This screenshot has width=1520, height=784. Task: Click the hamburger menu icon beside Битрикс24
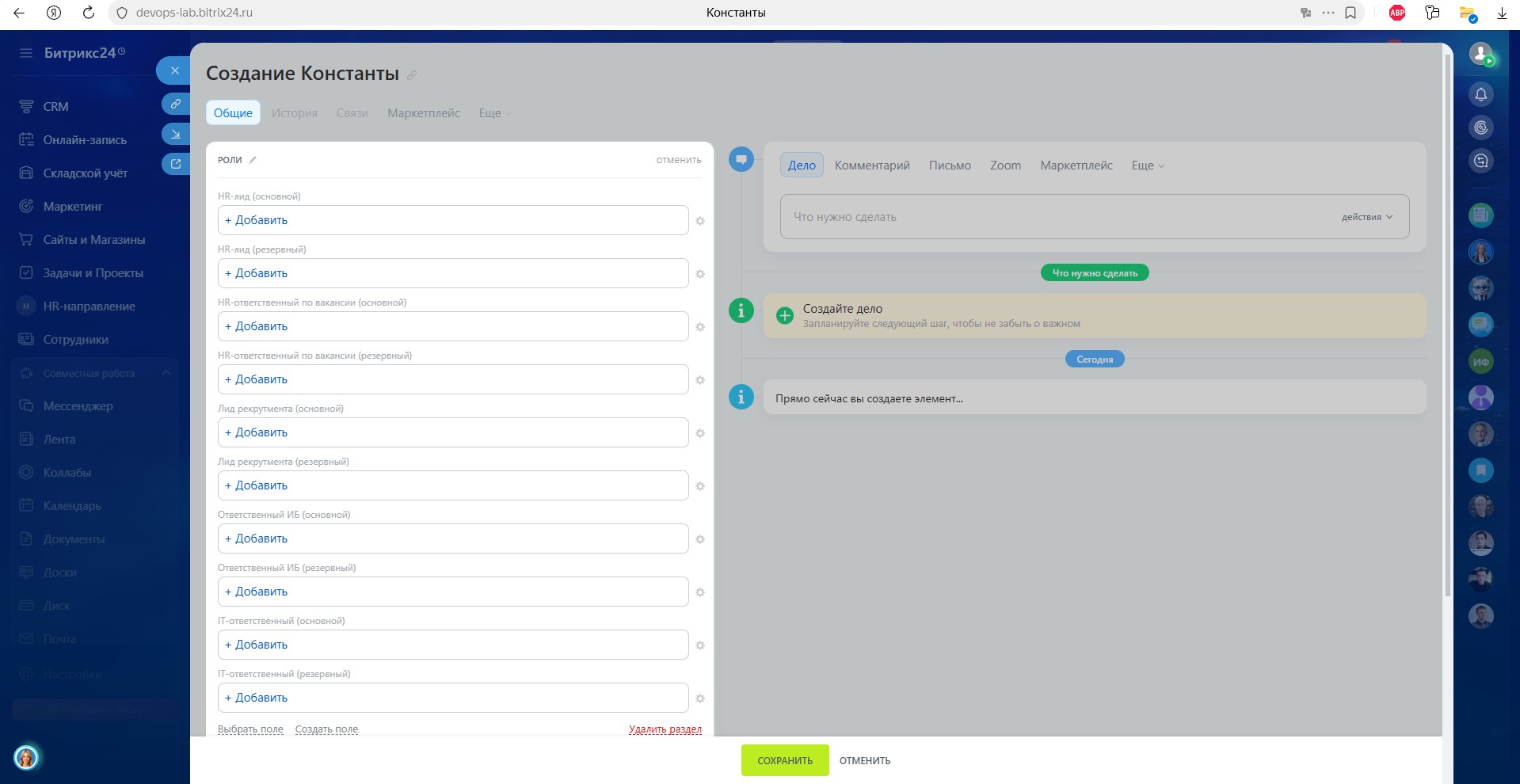point(26,53)
